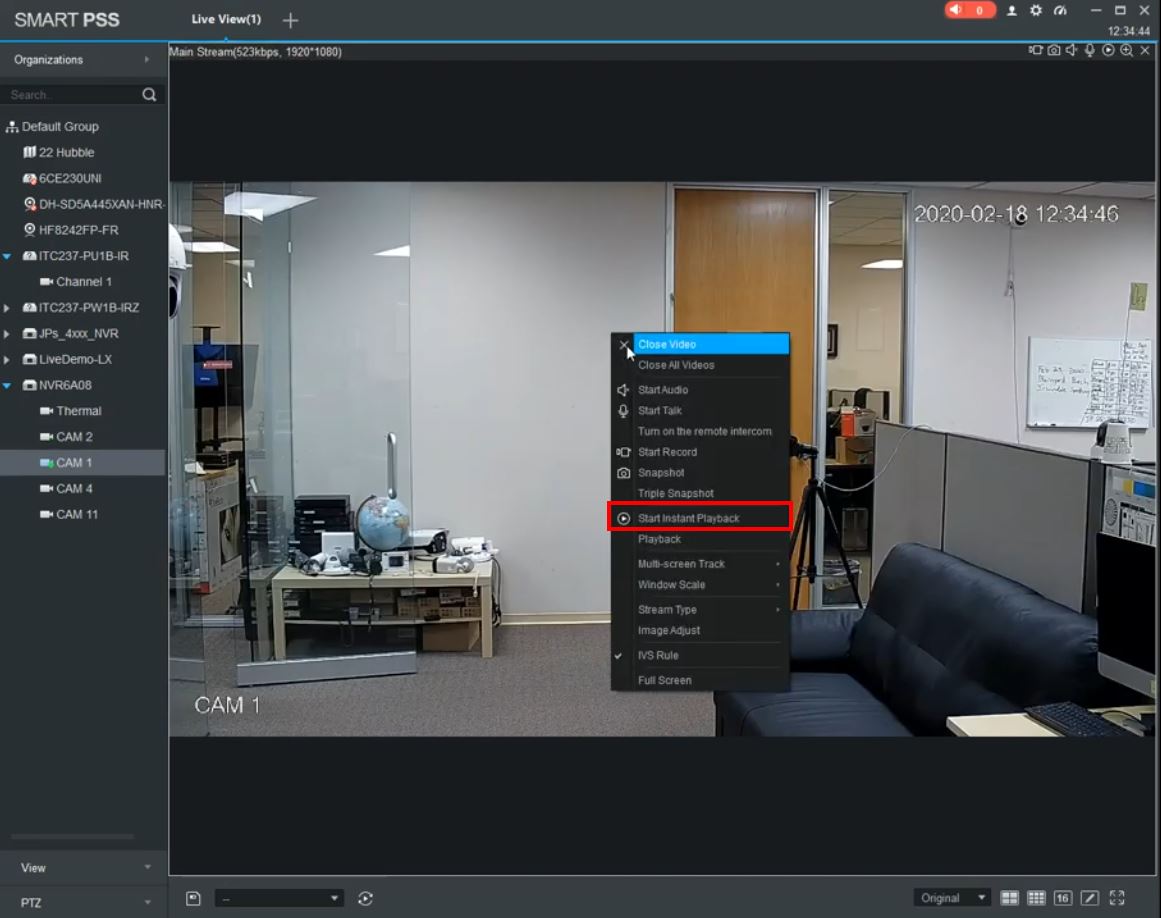Toggle talk with video toolbar microphone icon

[1090, 50]
